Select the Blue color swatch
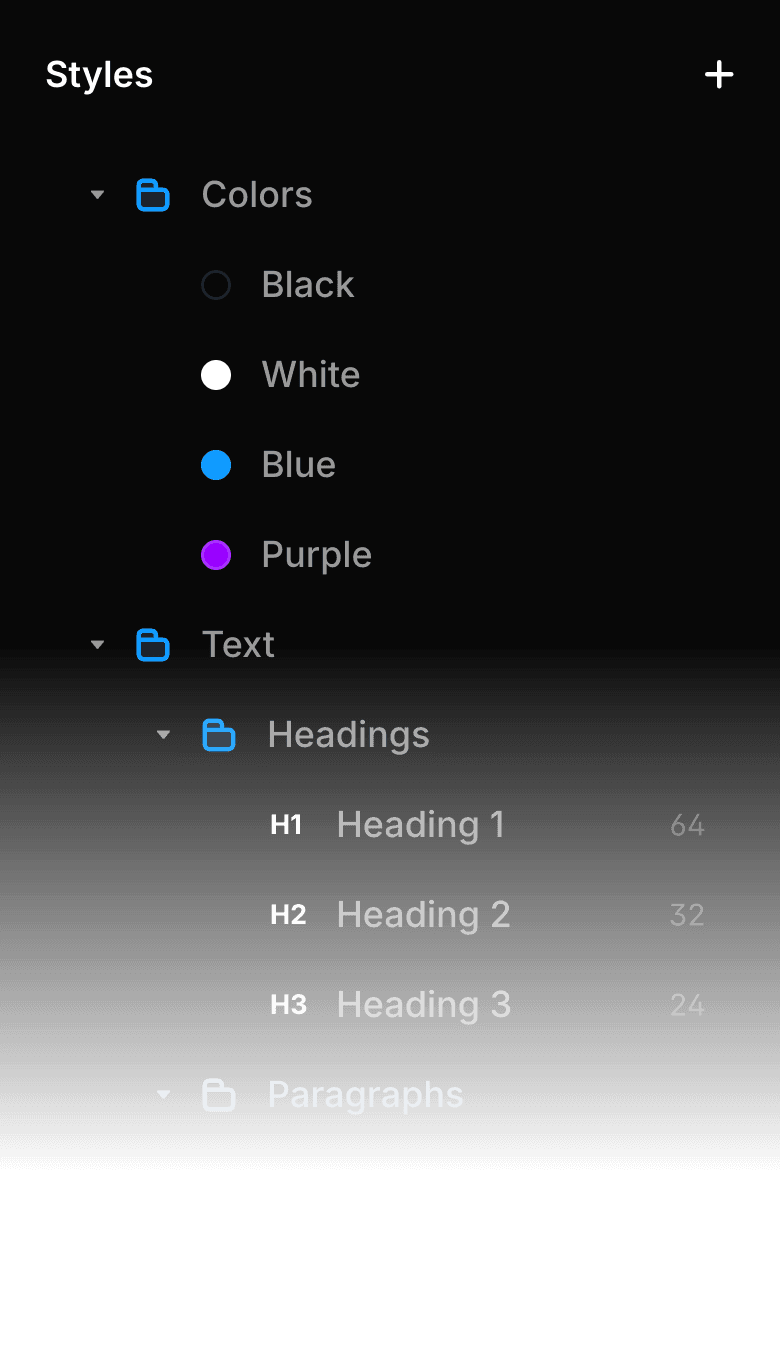Screen dimensions: 780x1365 pos(216,465)
